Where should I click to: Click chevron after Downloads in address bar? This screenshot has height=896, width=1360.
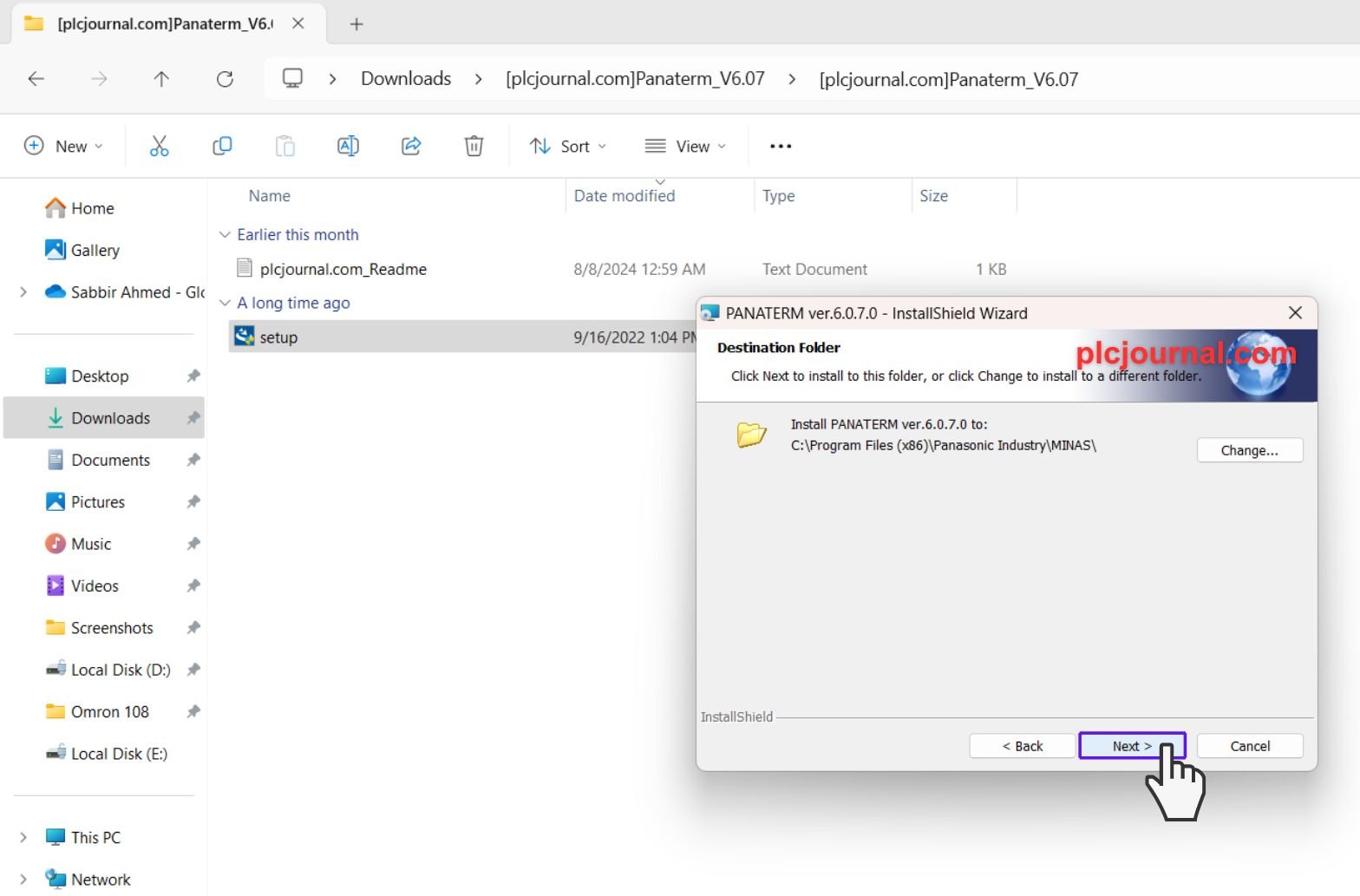tap(478, 79)
